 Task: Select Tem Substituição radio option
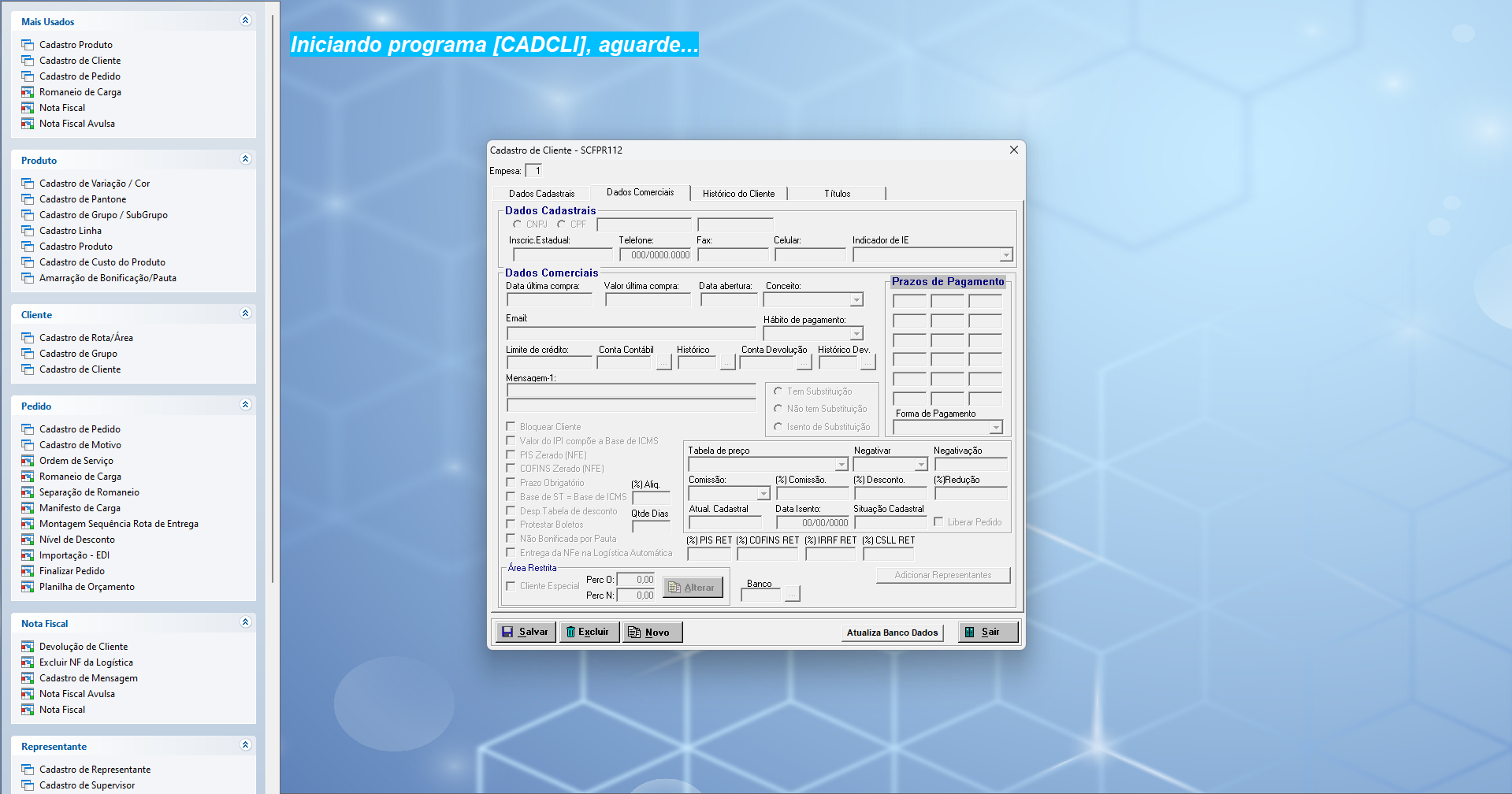[x=778, y=391]
